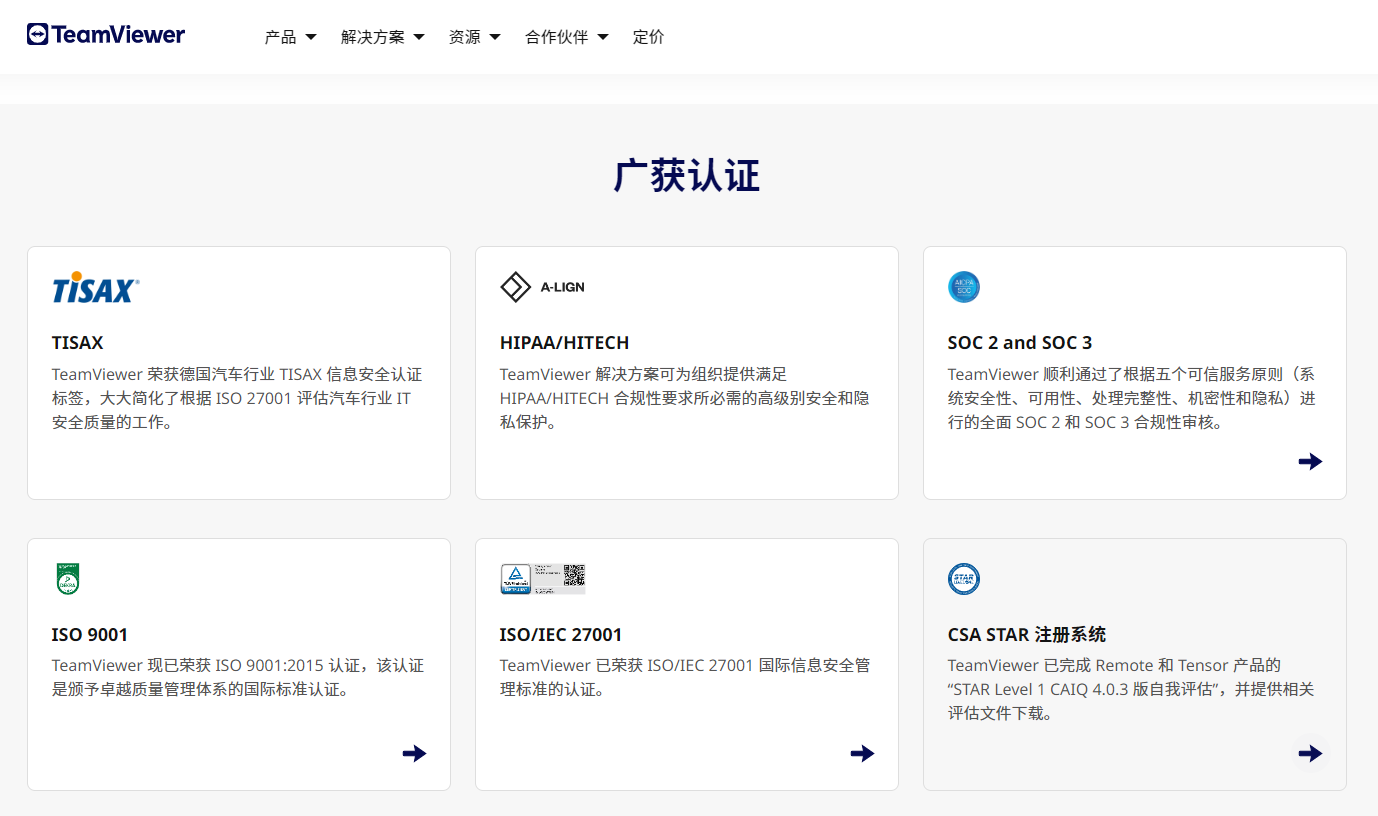Open the 合作伙伴 menu
This screenshot has width=1378, height=816.
coord(566,37)
